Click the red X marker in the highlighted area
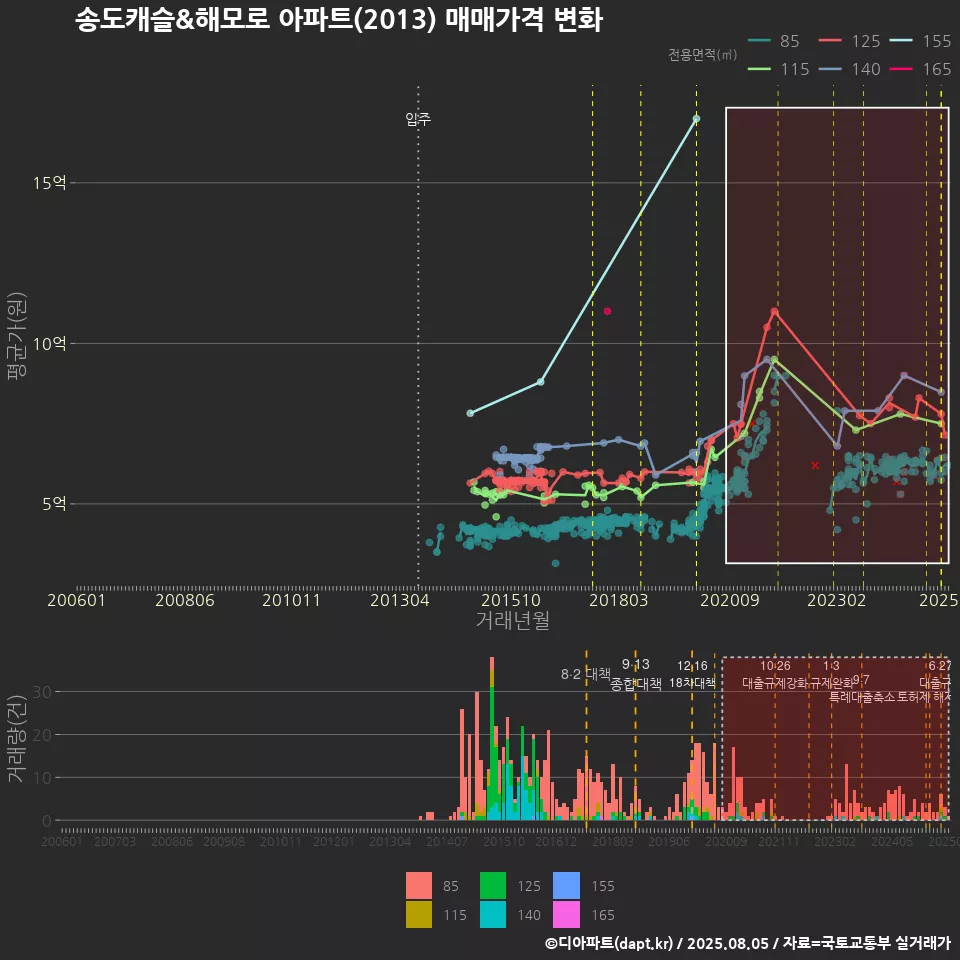 815,465
